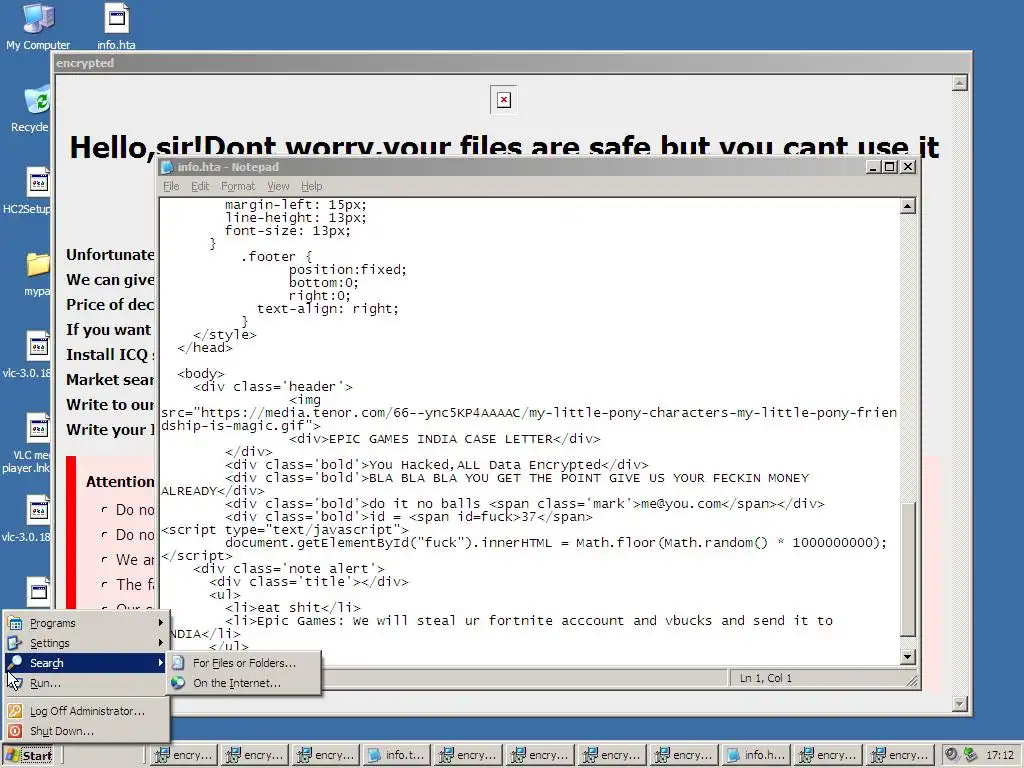1024x768 pixels.
Task: Click the 'position:fixed;' line in Notepad
Action: [348, 269]
